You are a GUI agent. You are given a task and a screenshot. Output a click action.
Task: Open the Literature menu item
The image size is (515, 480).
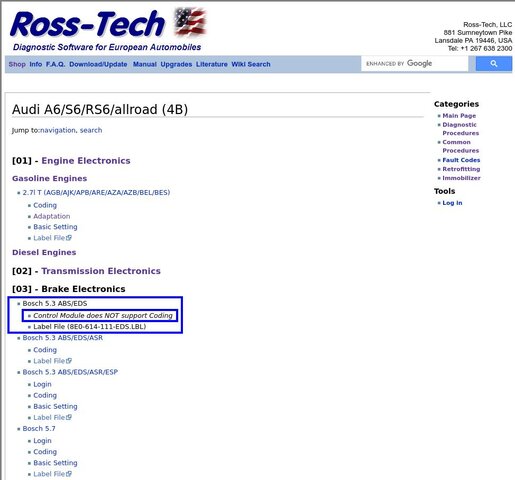212,64
